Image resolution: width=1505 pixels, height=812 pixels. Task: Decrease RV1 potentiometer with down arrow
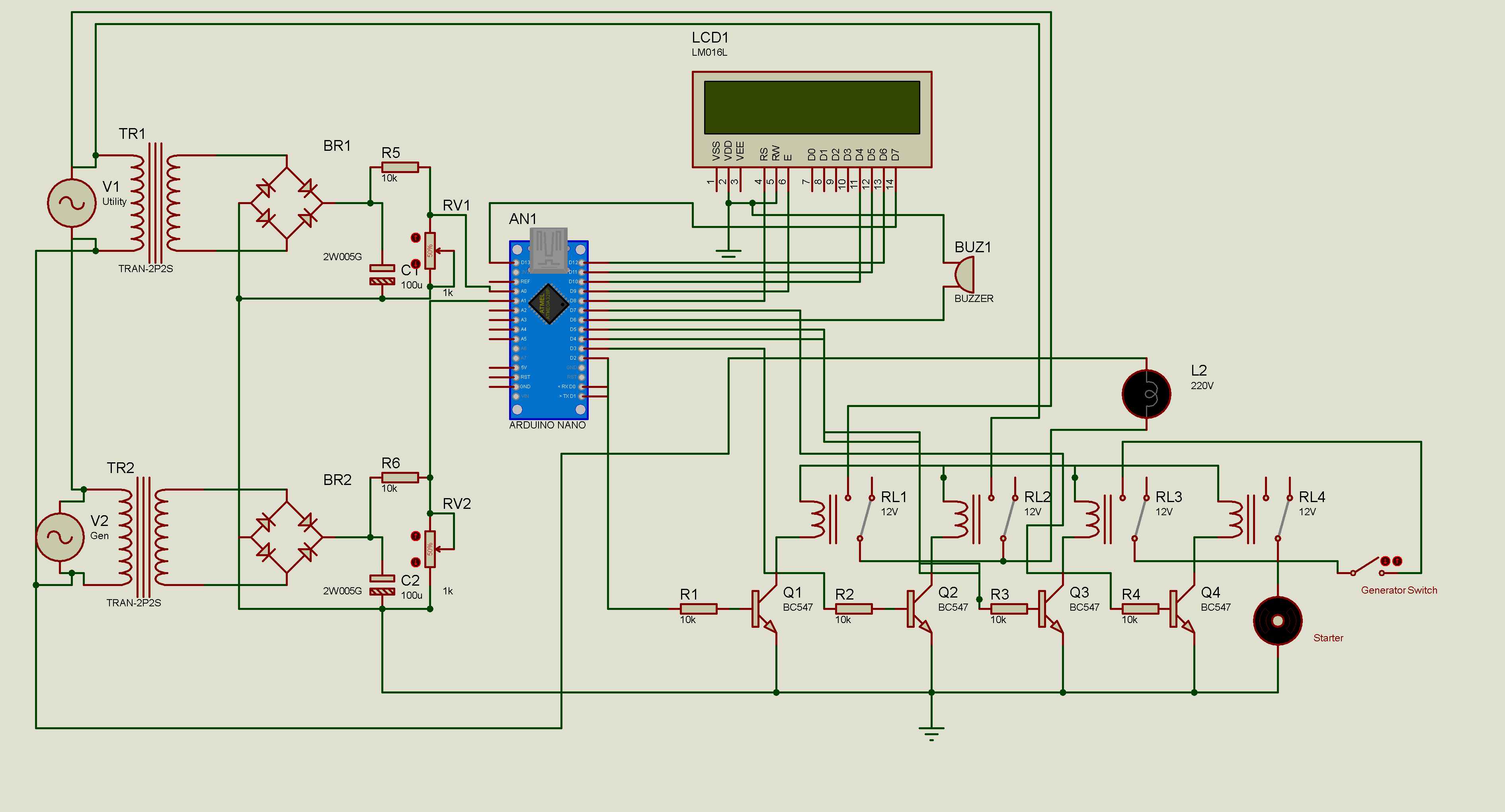(x=416, y=264)
